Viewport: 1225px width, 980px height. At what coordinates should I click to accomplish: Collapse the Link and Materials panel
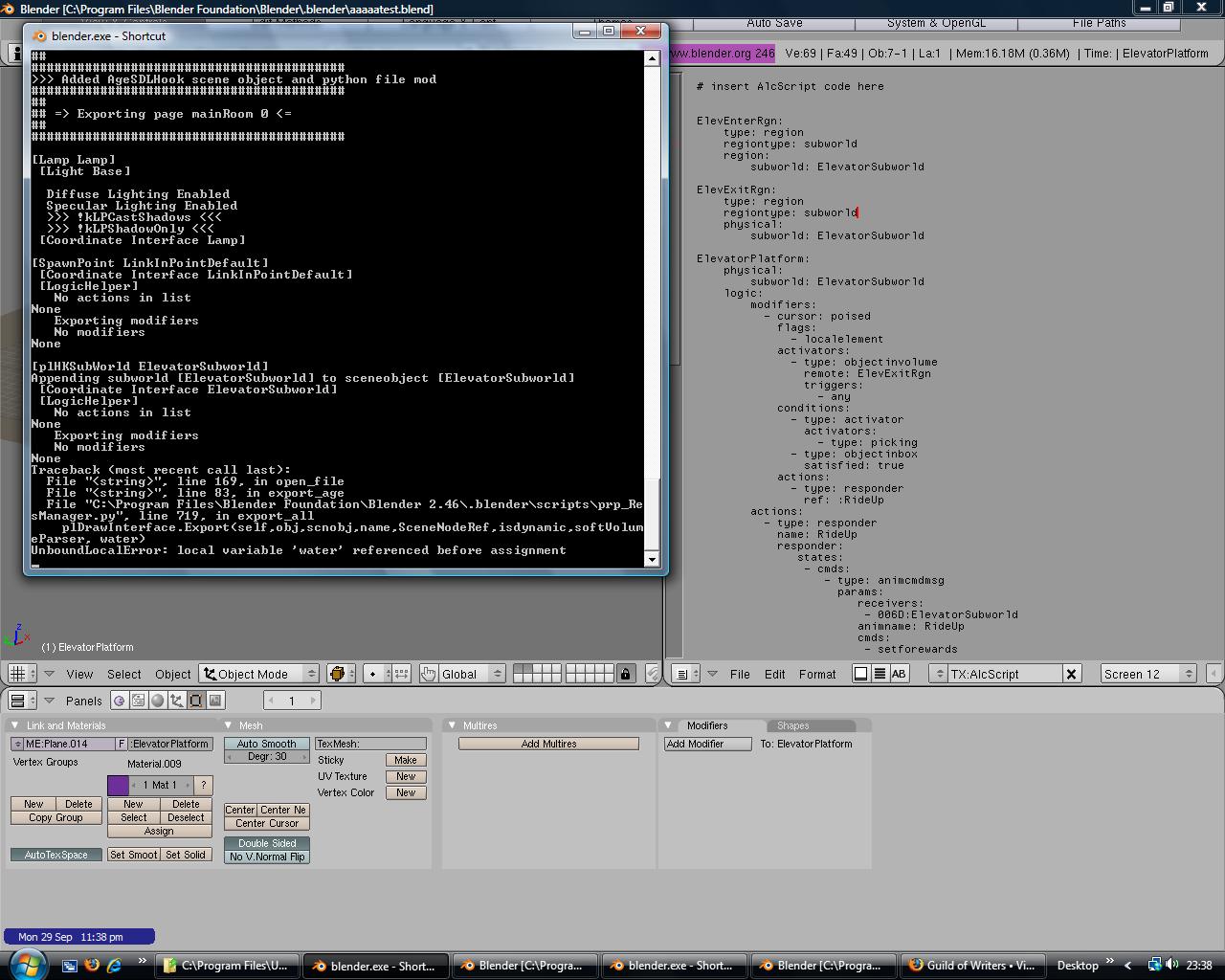15,725
